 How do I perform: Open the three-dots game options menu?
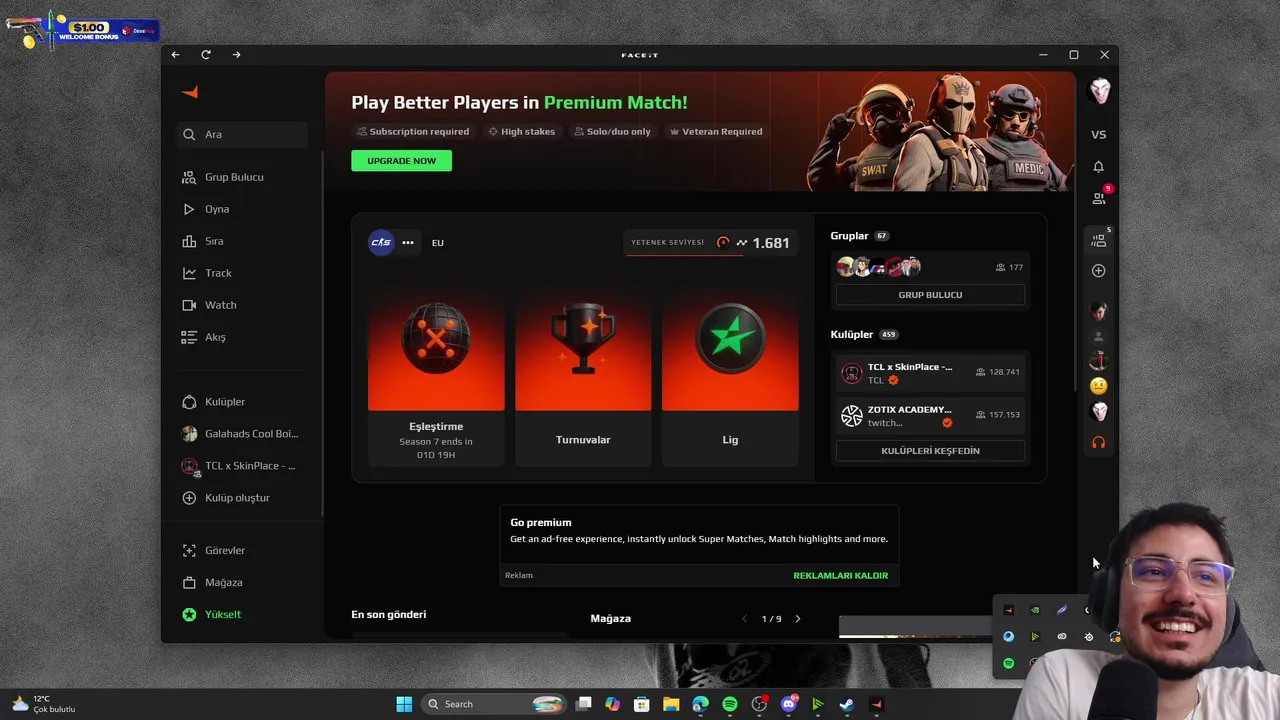pyautogui.click(x=408, y=242)
